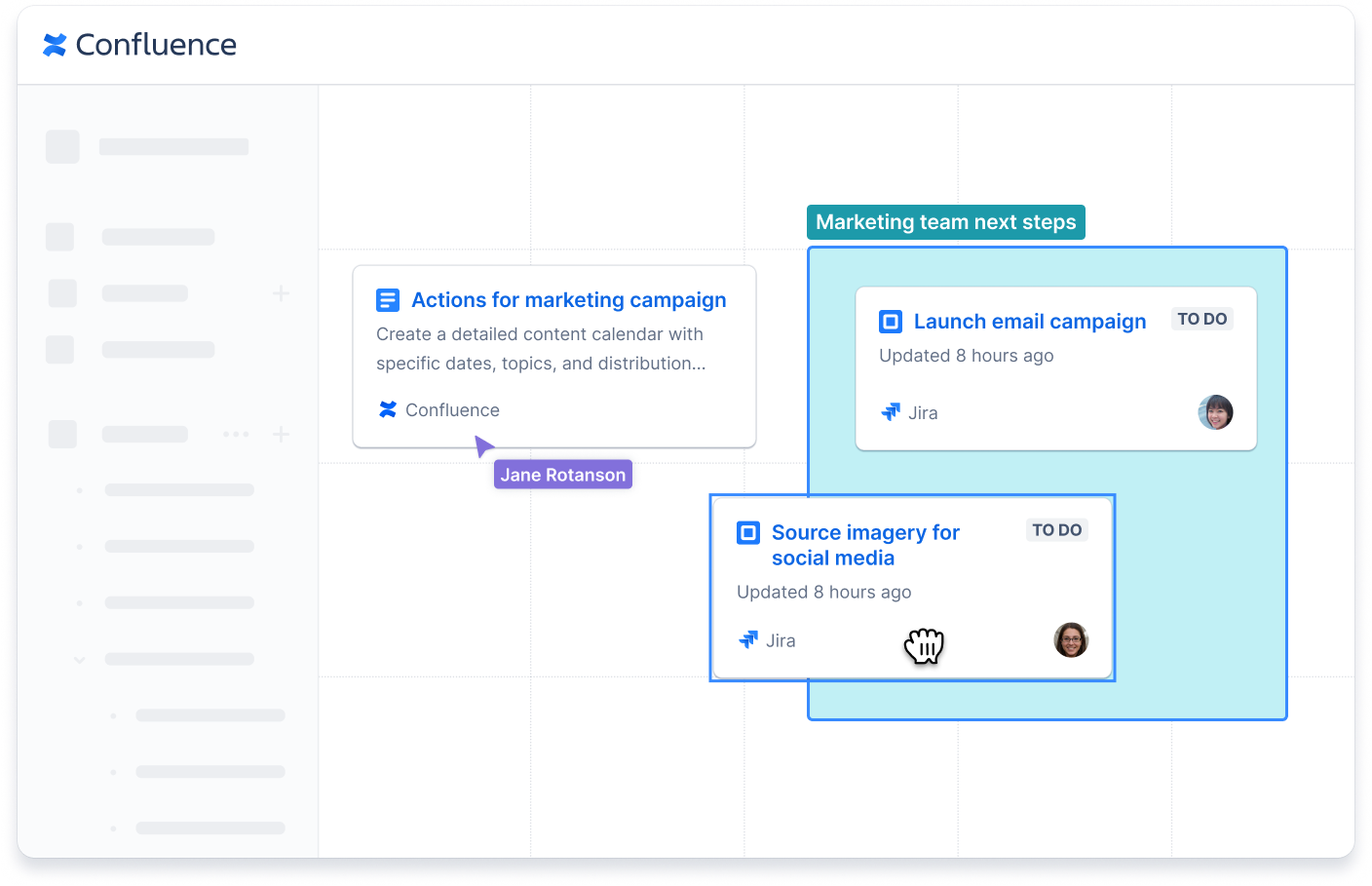Click the Confluence mark inside the actions card
Screen dimensions: 1372x886
pos(386,409)
